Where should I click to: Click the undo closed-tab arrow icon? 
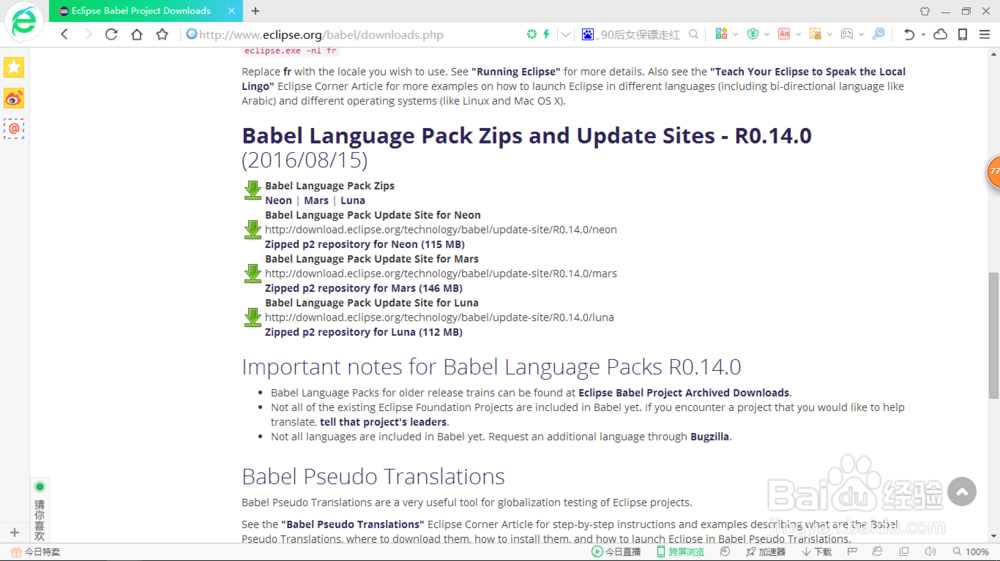pos(909,34)
